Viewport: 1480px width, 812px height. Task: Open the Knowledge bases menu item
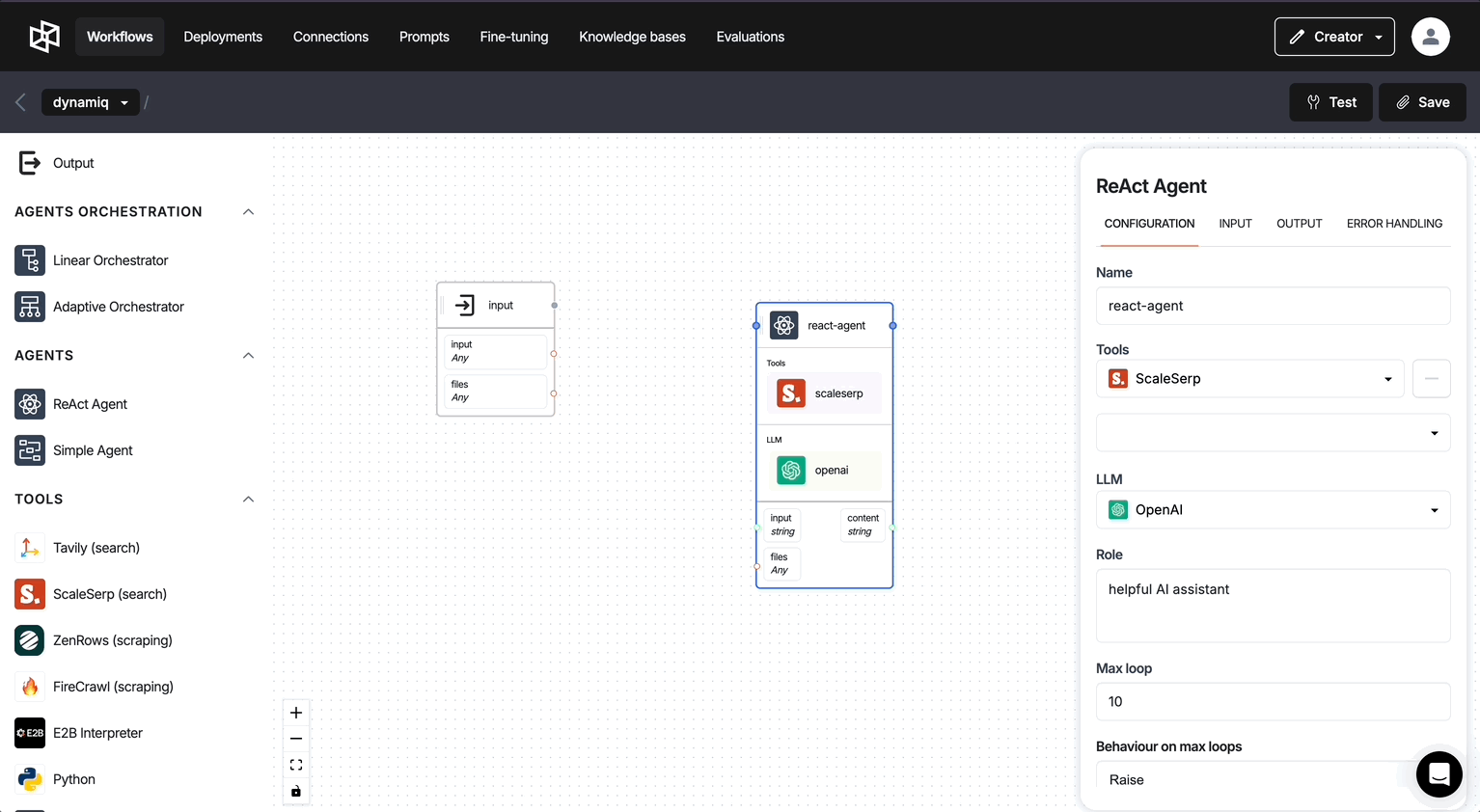632,37
